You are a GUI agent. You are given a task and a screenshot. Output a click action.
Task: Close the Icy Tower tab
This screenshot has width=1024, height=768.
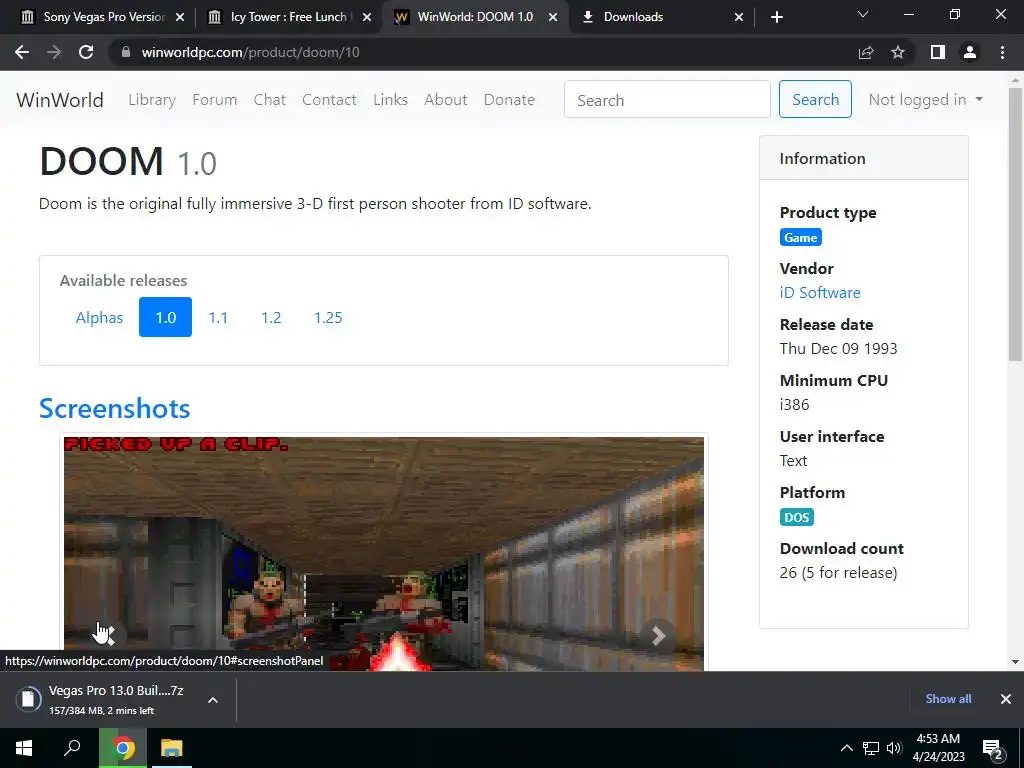pos(367,17)
